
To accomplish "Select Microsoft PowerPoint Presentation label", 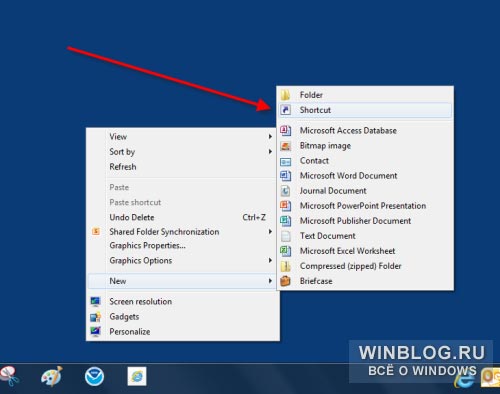I will click(363, 206).
